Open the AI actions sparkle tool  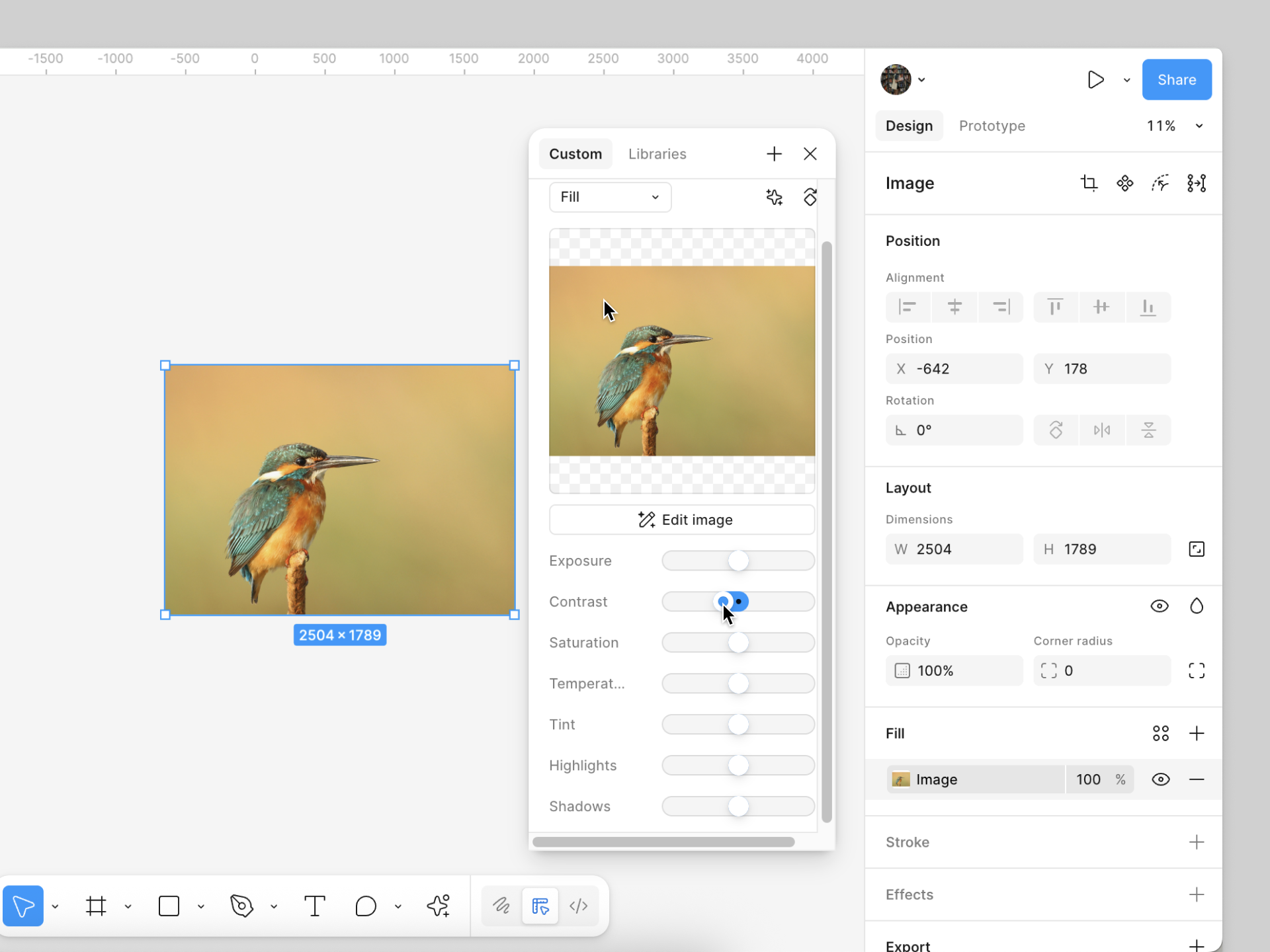tap(438, 906)
